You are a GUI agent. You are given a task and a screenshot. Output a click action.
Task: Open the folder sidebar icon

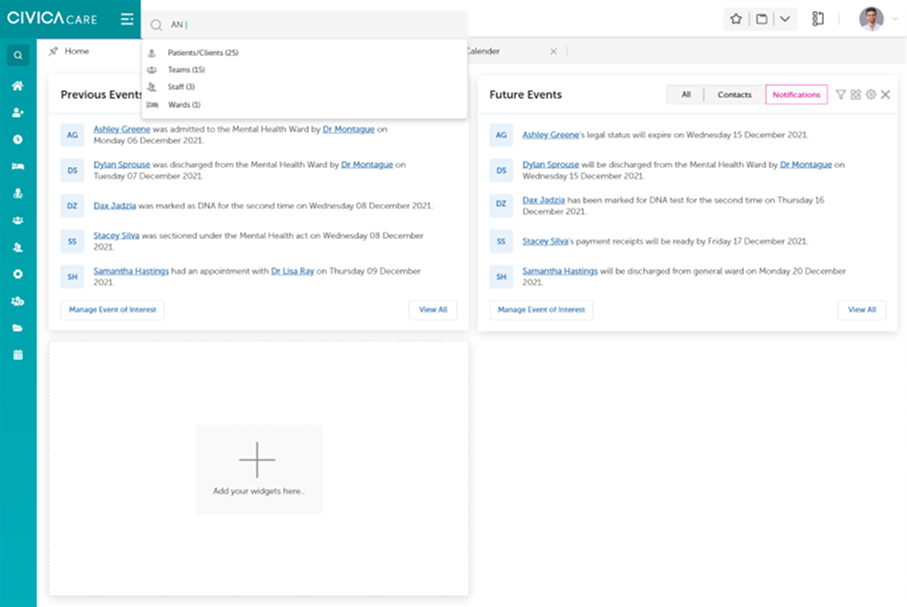[x=18, y=328]
